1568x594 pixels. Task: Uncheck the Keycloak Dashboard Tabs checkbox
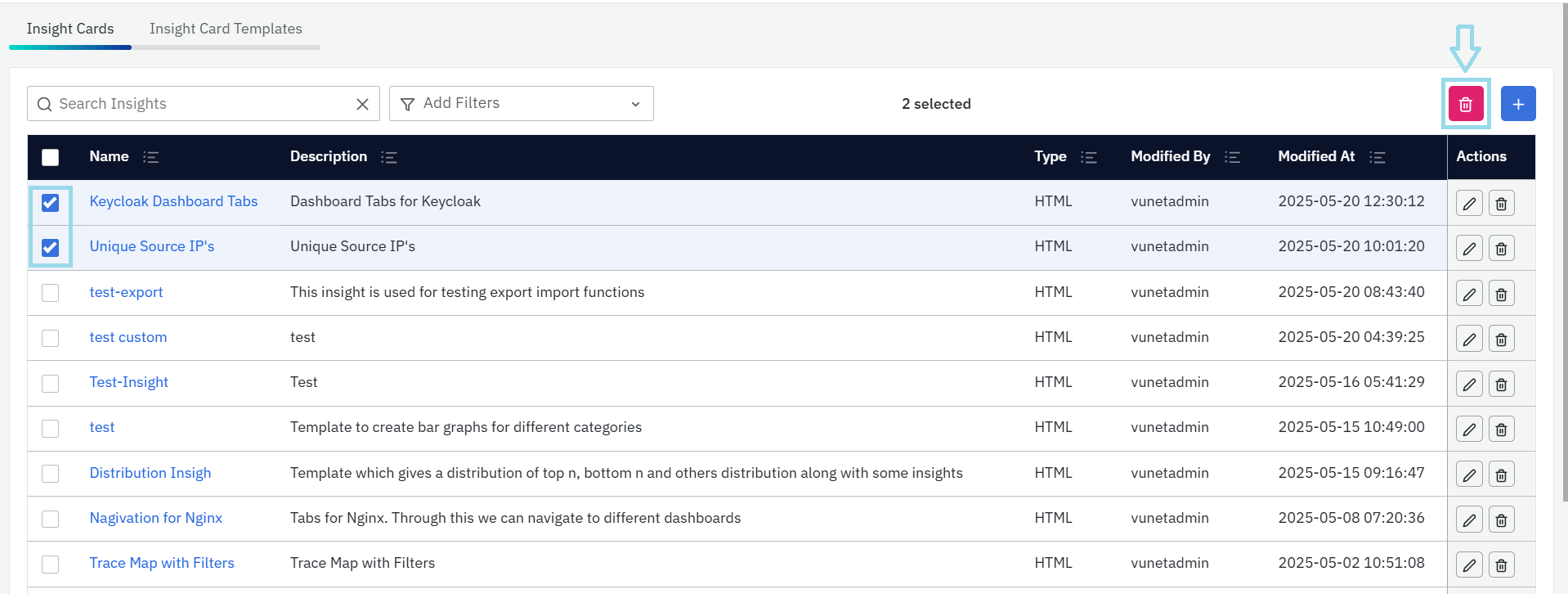pyautogui.click(x=51, y=202)
